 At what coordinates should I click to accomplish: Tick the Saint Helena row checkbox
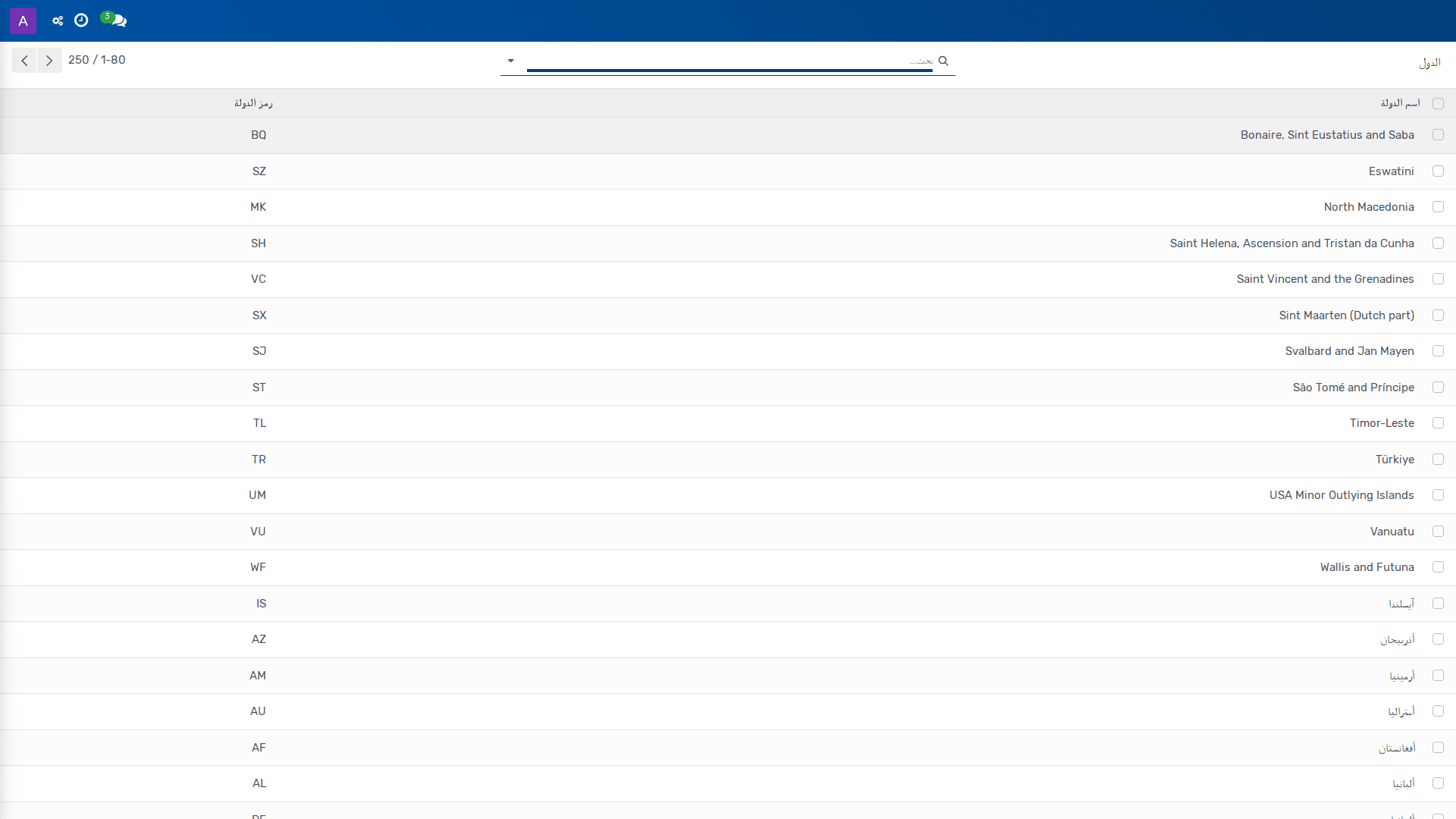[1438, 243]
